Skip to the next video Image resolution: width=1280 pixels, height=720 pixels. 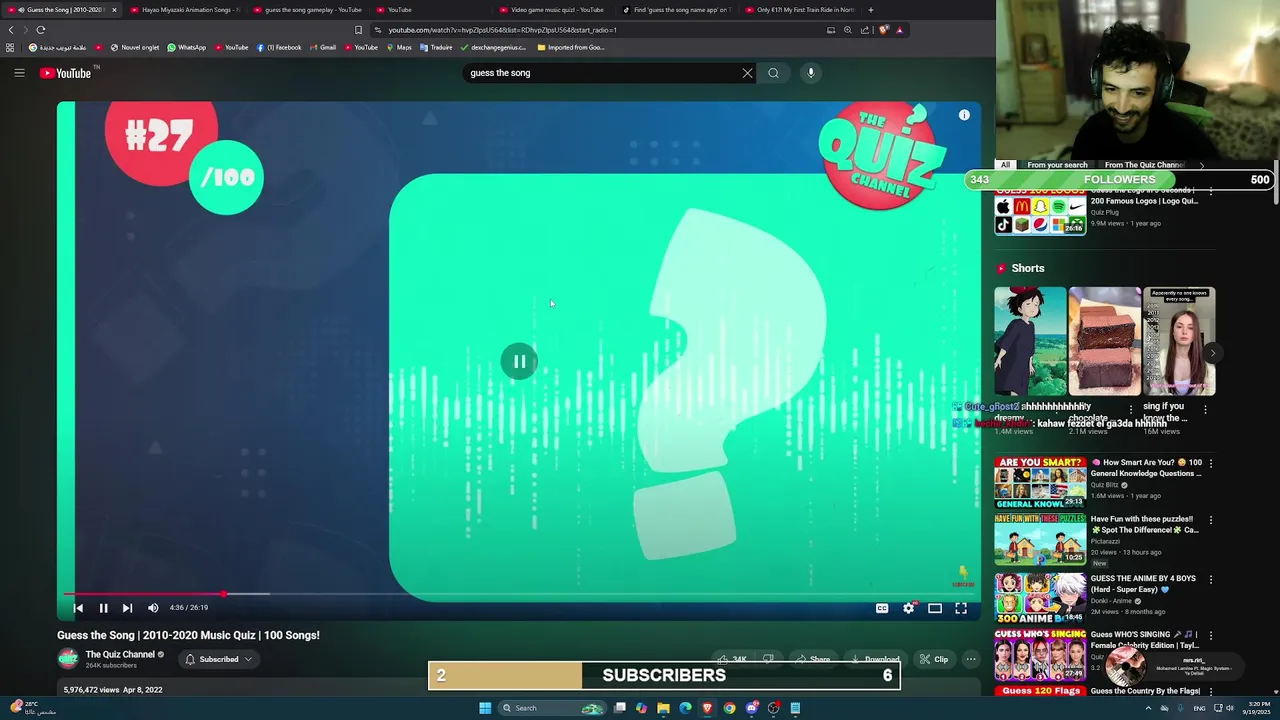click(x=127, y=608)
